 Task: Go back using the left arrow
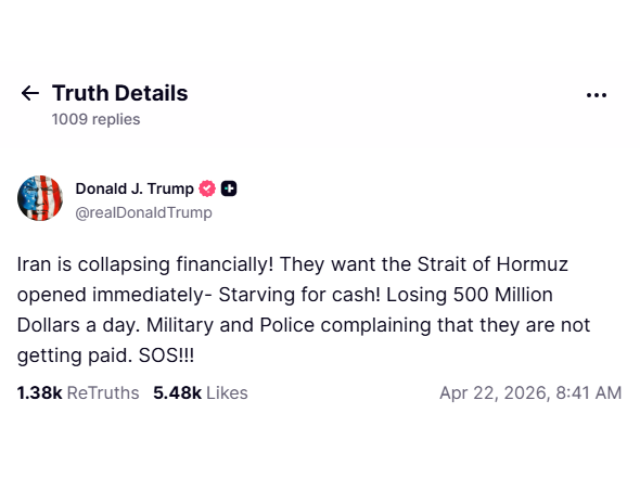30,94
